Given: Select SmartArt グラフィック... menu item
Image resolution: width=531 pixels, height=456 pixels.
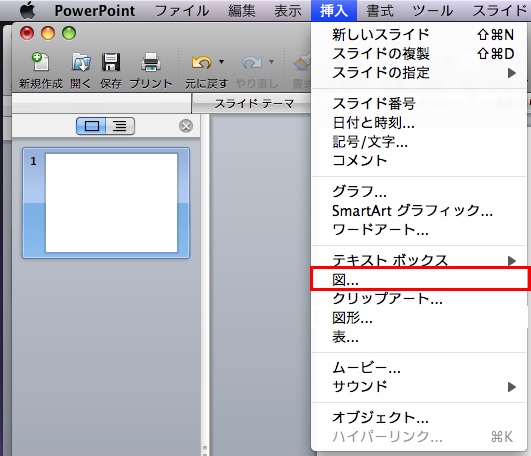Looking at the screenshot, I should coord(419,211).
